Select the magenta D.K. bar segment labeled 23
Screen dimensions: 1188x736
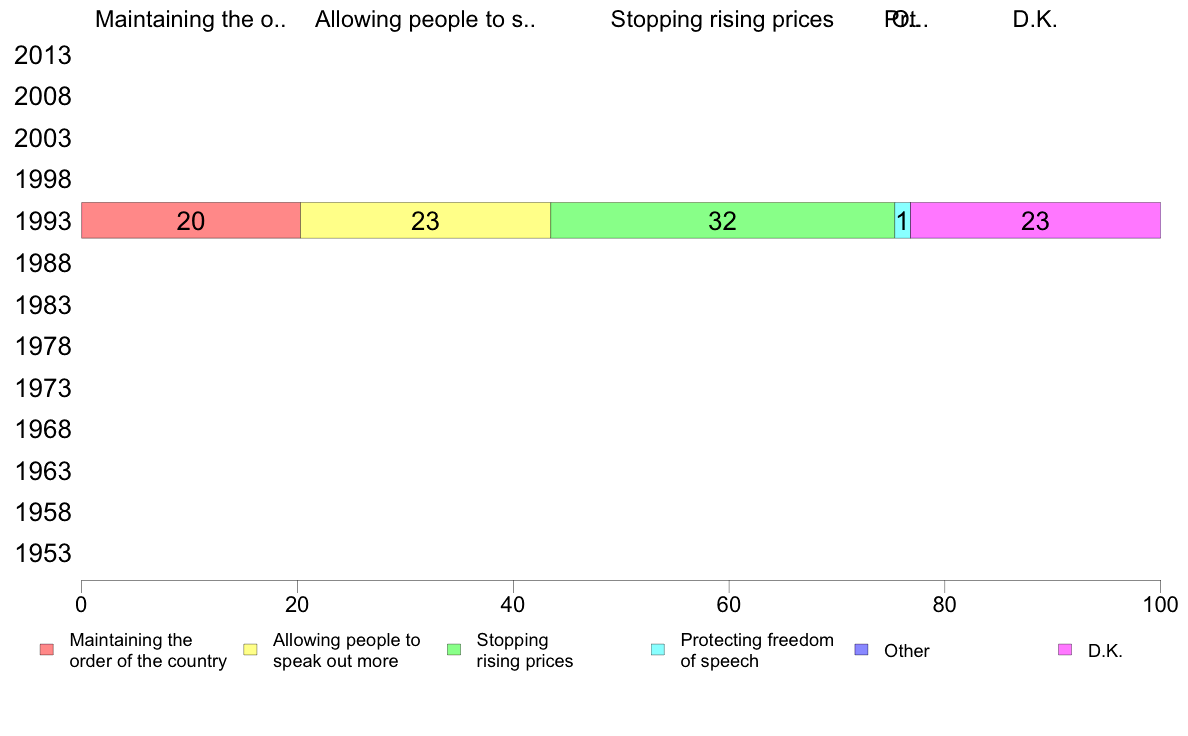pos(1036,221)
